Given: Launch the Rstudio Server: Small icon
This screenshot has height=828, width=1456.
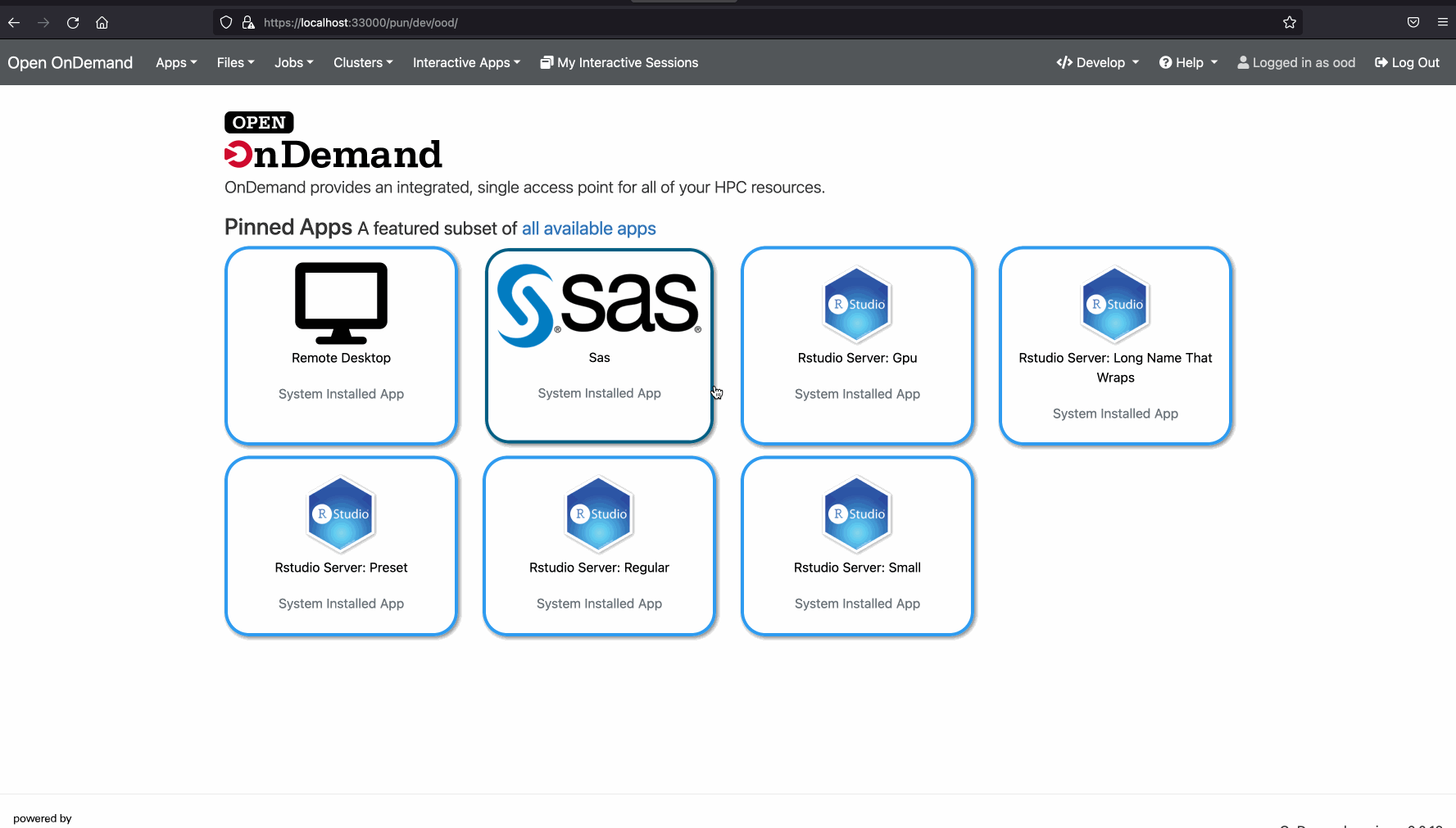Looking at the screenshot, I should (857, 514).
